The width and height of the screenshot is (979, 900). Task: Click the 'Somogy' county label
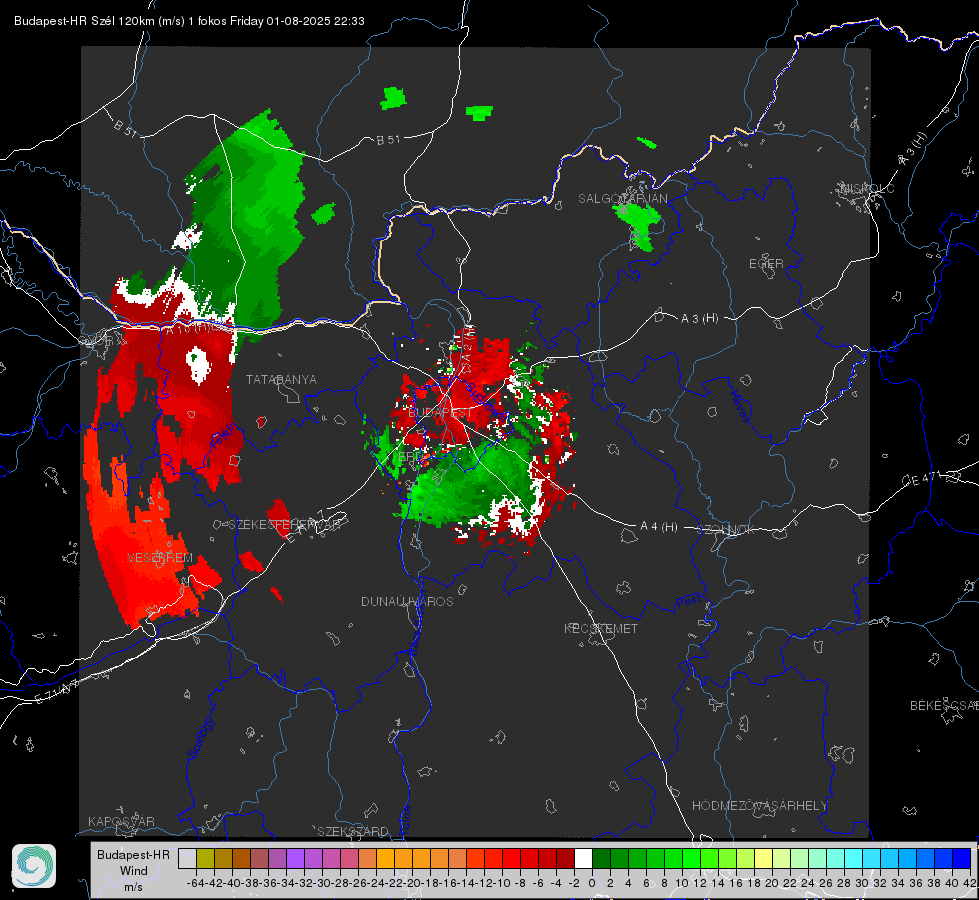201,739
